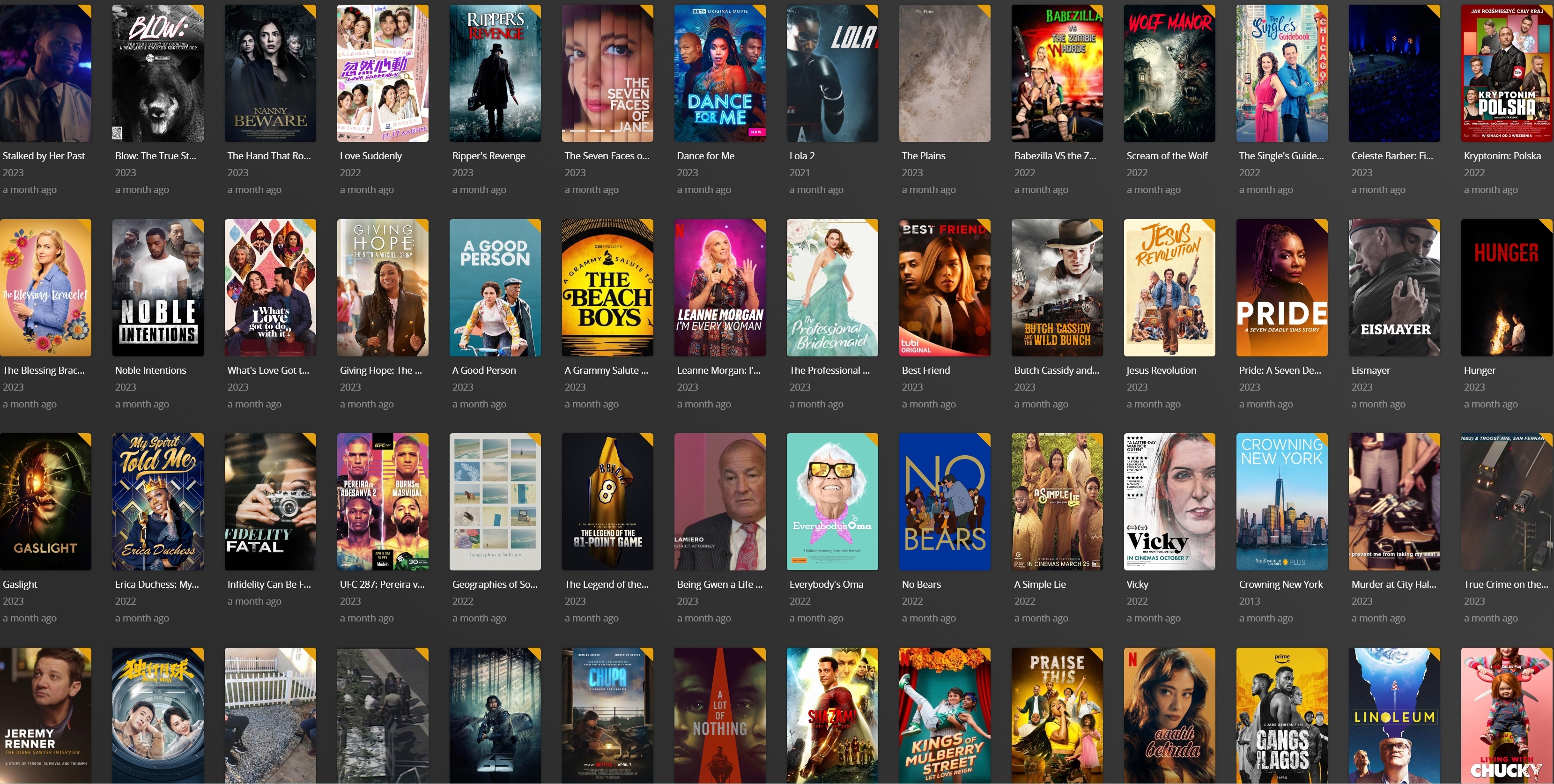Viewport: 1554px width, 784px height.
Task: Select the Blow bear poster thumbnail
Action: [x=158, y=74]
